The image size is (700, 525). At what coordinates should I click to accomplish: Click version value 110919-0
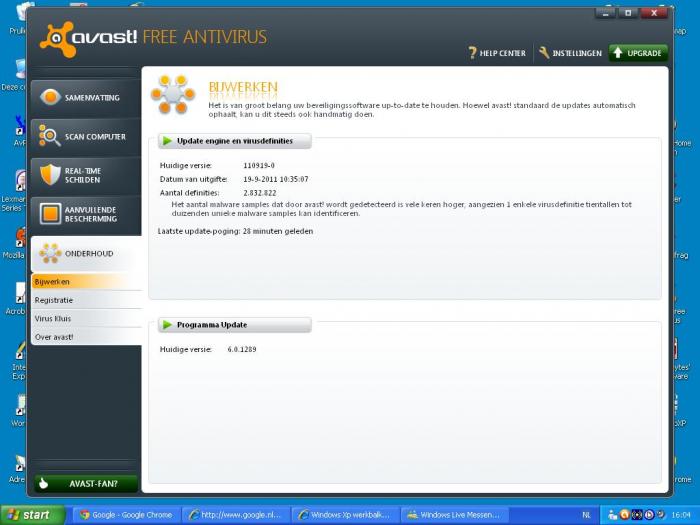[259, 166]
